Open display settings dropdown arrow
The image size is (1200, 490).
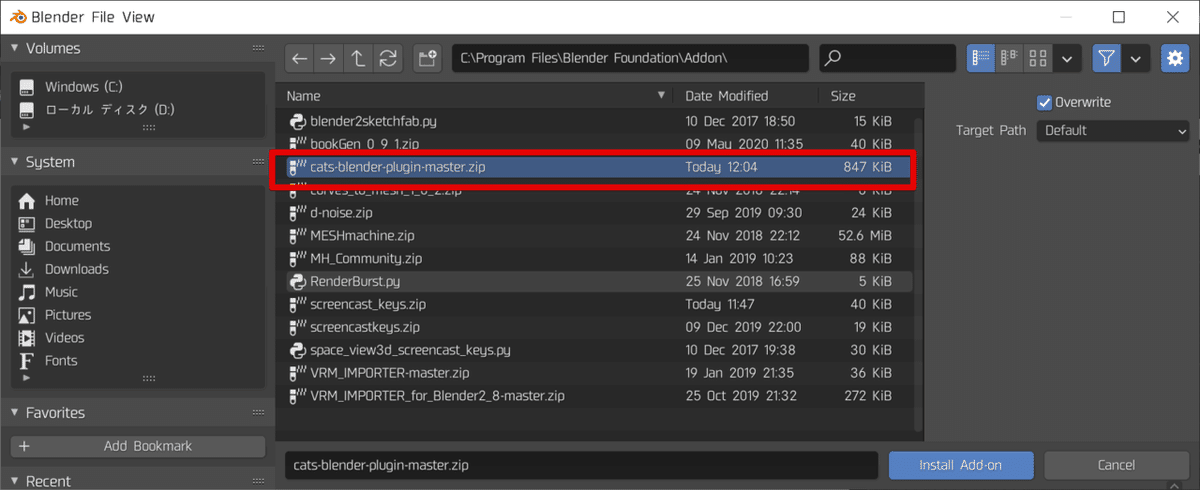[1068, 59]
